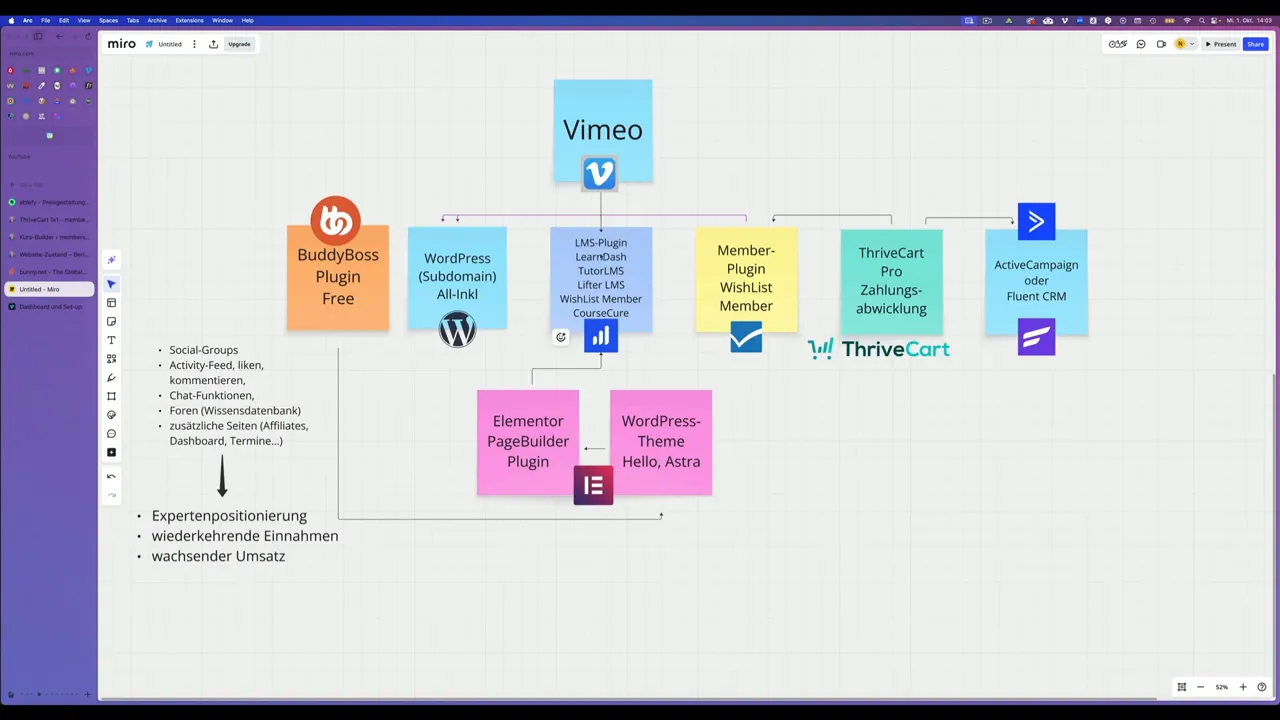Toggle the video call camera icon

point(1161,44)
